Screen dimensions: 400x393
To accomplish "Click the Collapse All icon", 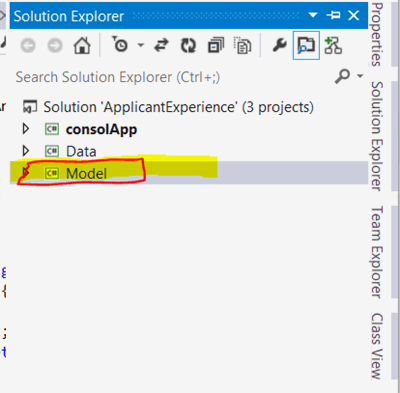I will 216,45.
